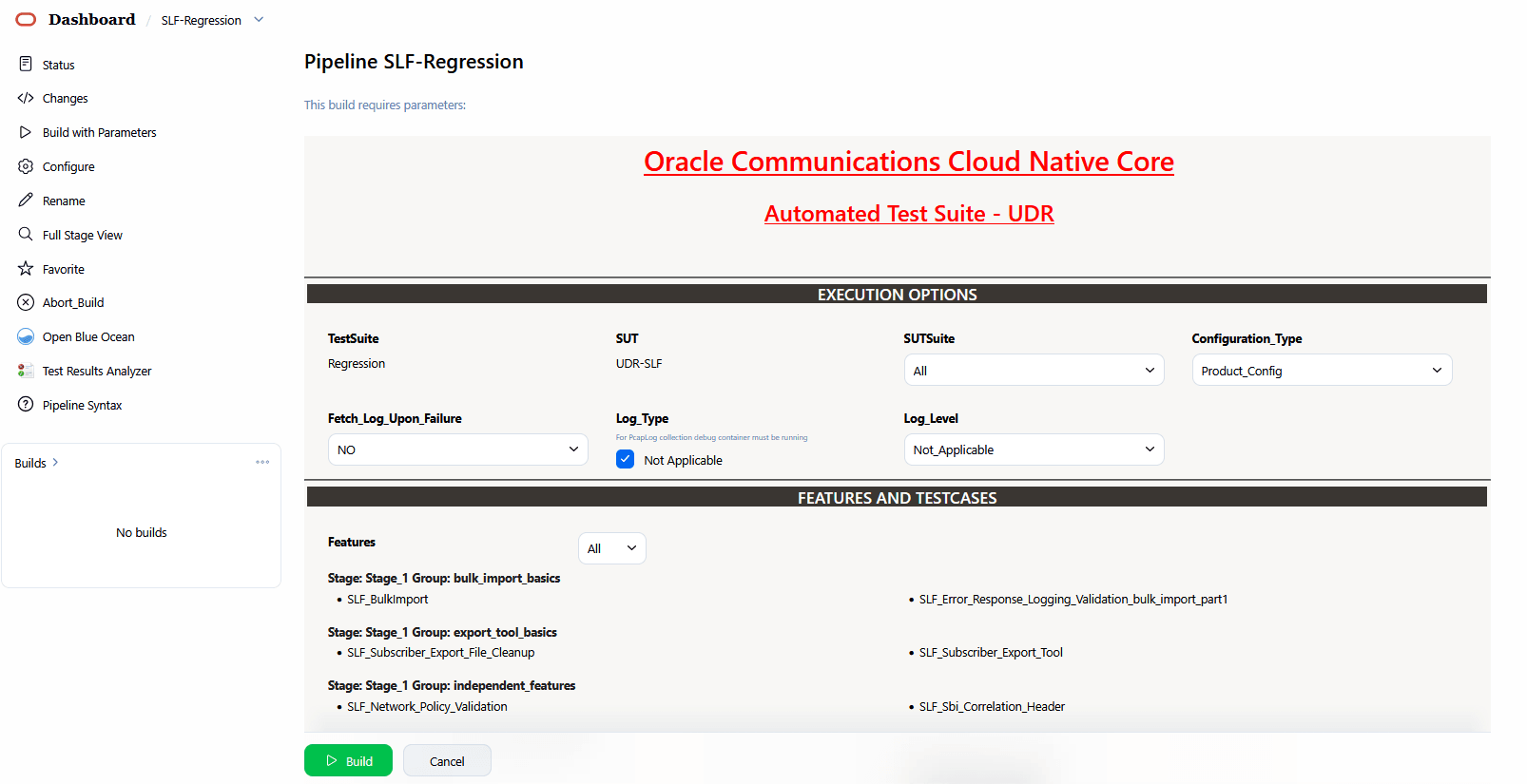Screen dimensions: 1527x784
Task: Click the Rename pencil icon
Action: point(26,201)
